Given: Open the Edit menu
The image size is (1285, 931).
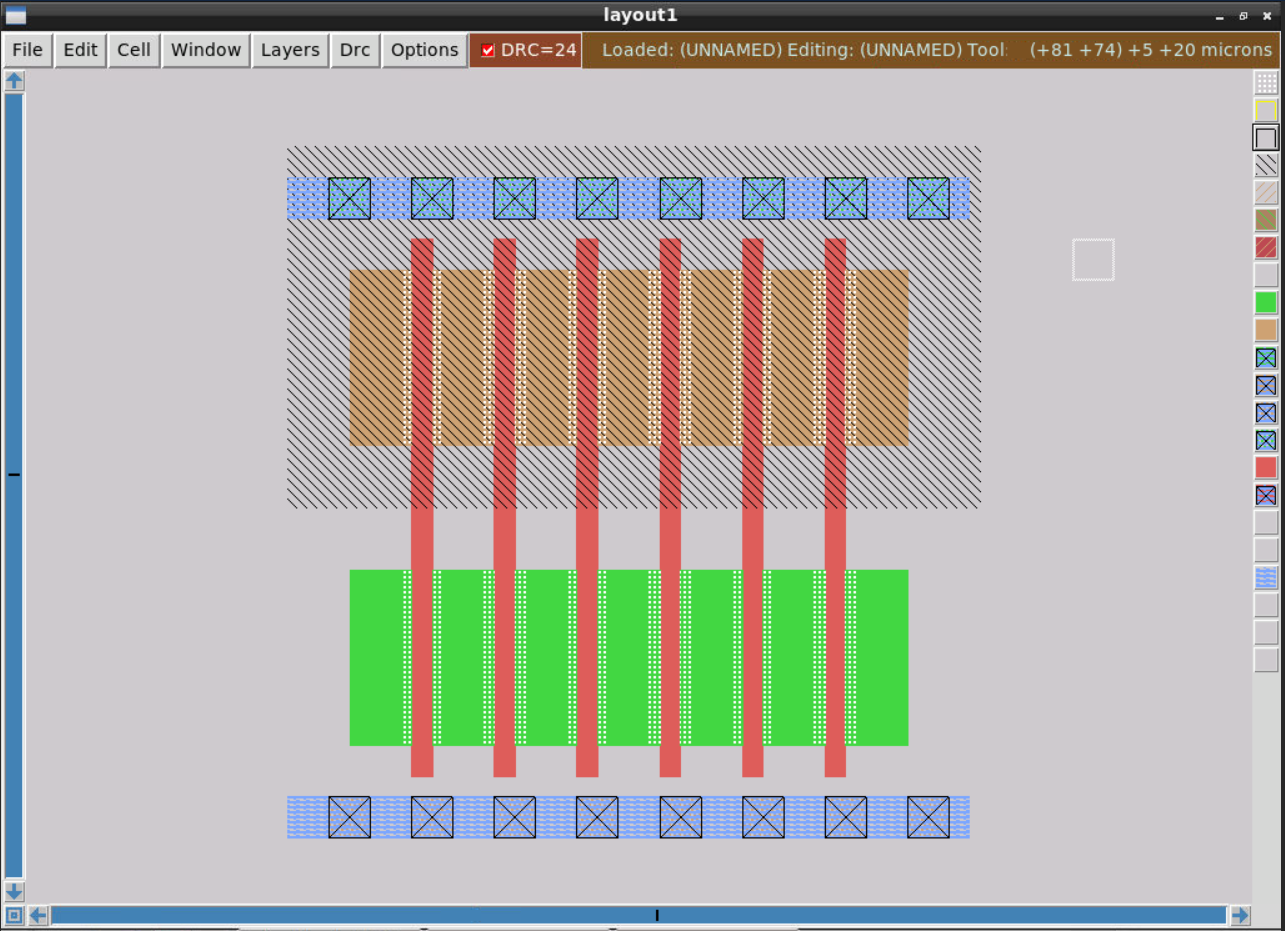Looking at the screenshot, I should [79, 49].
